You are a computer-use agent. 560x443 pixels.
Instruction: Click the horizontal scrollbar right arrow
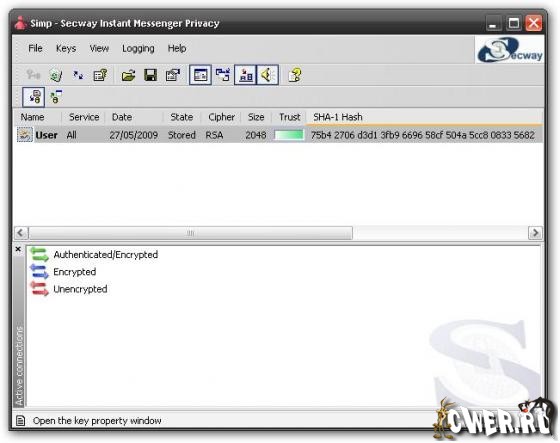535,233
